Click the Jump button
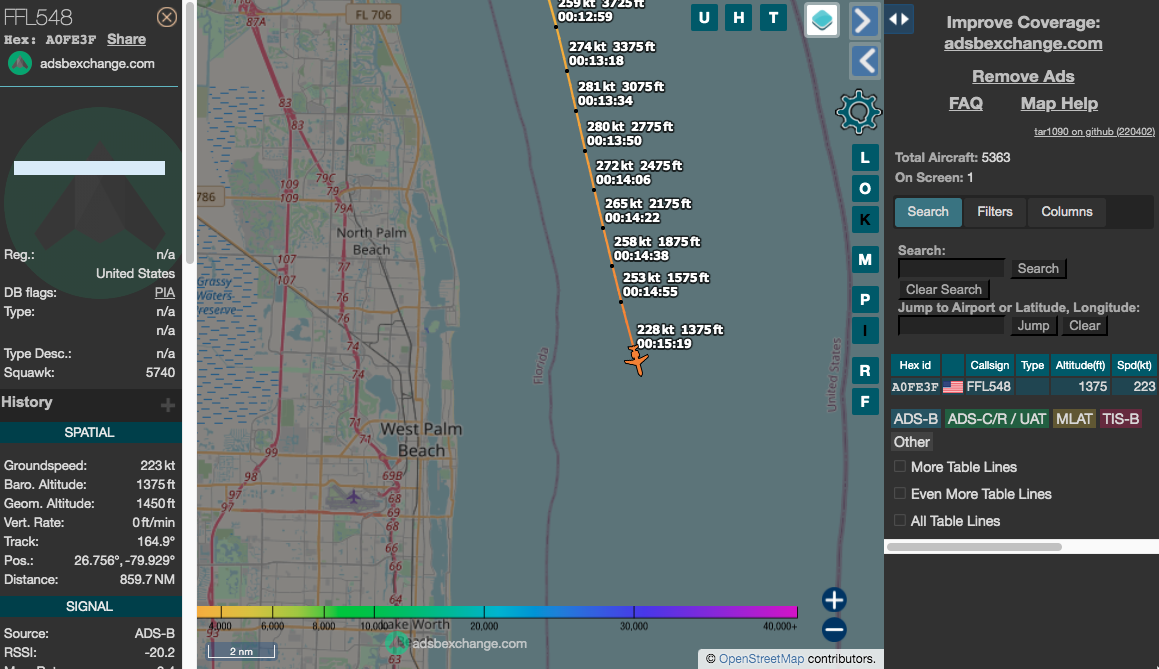Image resolution: width=1159 pixels, height=669 pixels. click(x=1033, y=325)
